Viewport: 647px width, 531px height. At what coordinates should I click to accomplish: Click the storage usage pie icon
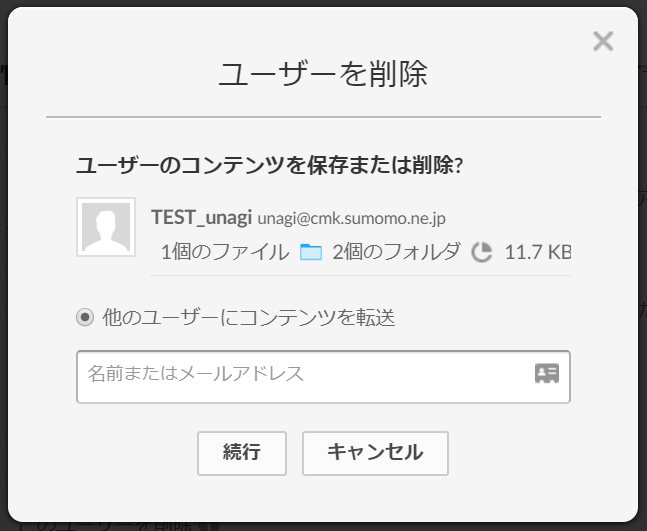tap(482, 252)
